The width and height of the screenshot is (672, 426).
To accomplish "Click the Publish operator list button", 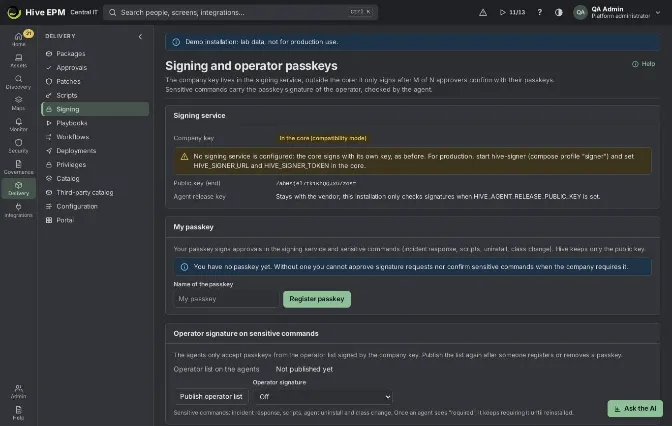I will click(211, 397).
